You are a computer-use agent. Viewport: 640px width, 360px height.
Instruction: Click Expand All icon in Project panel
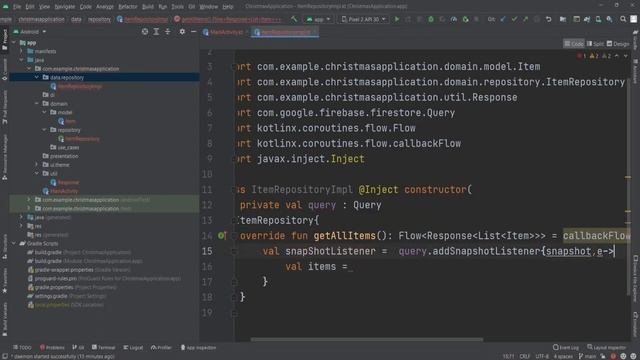(x=156, y=31)
